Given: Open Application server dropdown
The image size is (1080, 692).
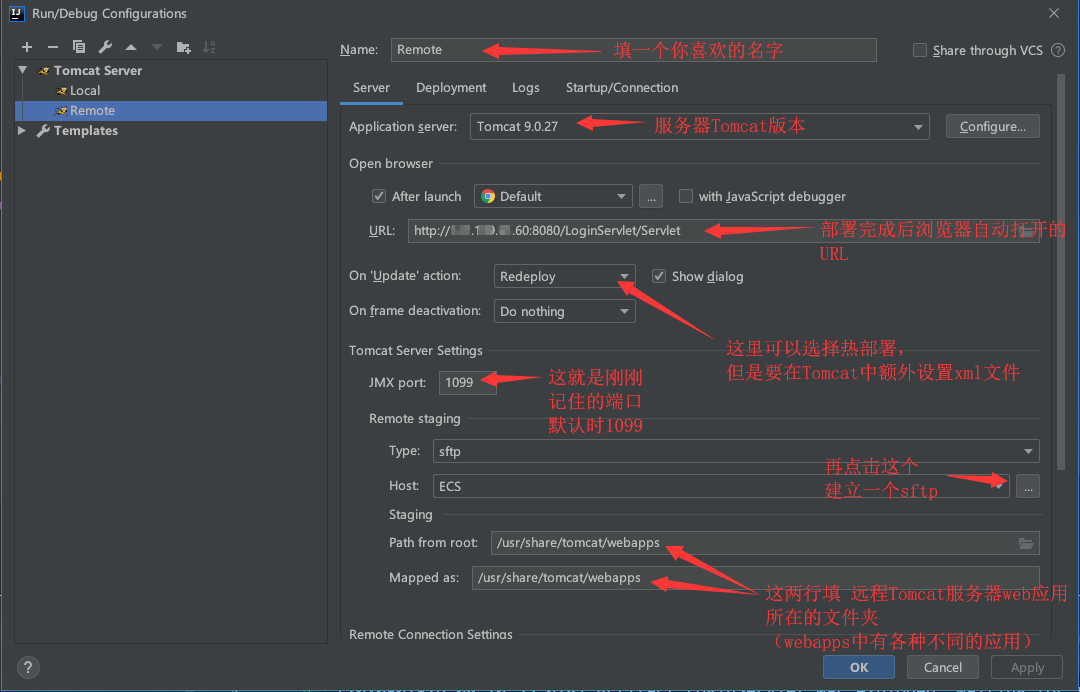Looking at the screenshot, I should [x=699, y=127].
